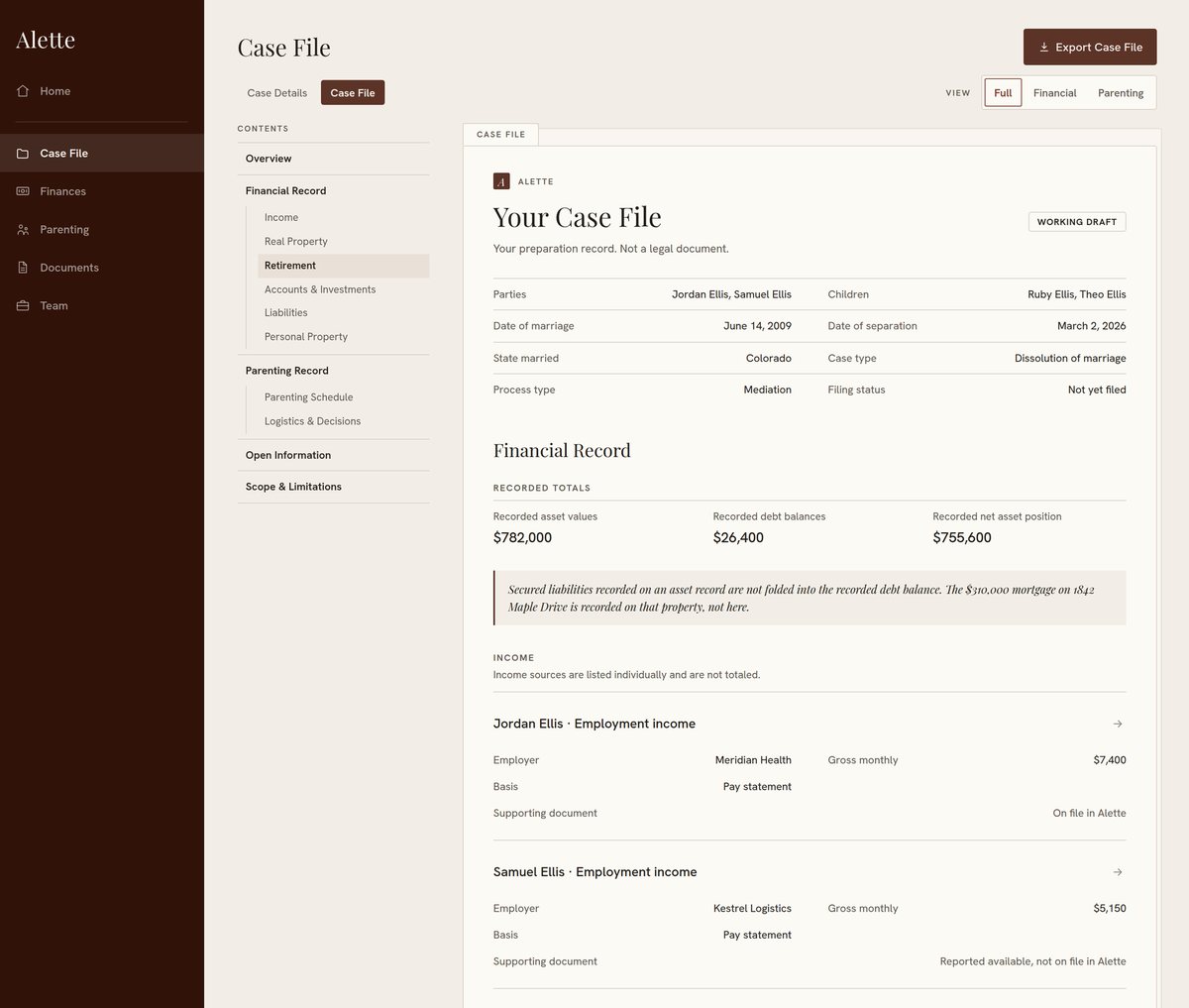Click the Home icon in sidebar

coord(23,91)
